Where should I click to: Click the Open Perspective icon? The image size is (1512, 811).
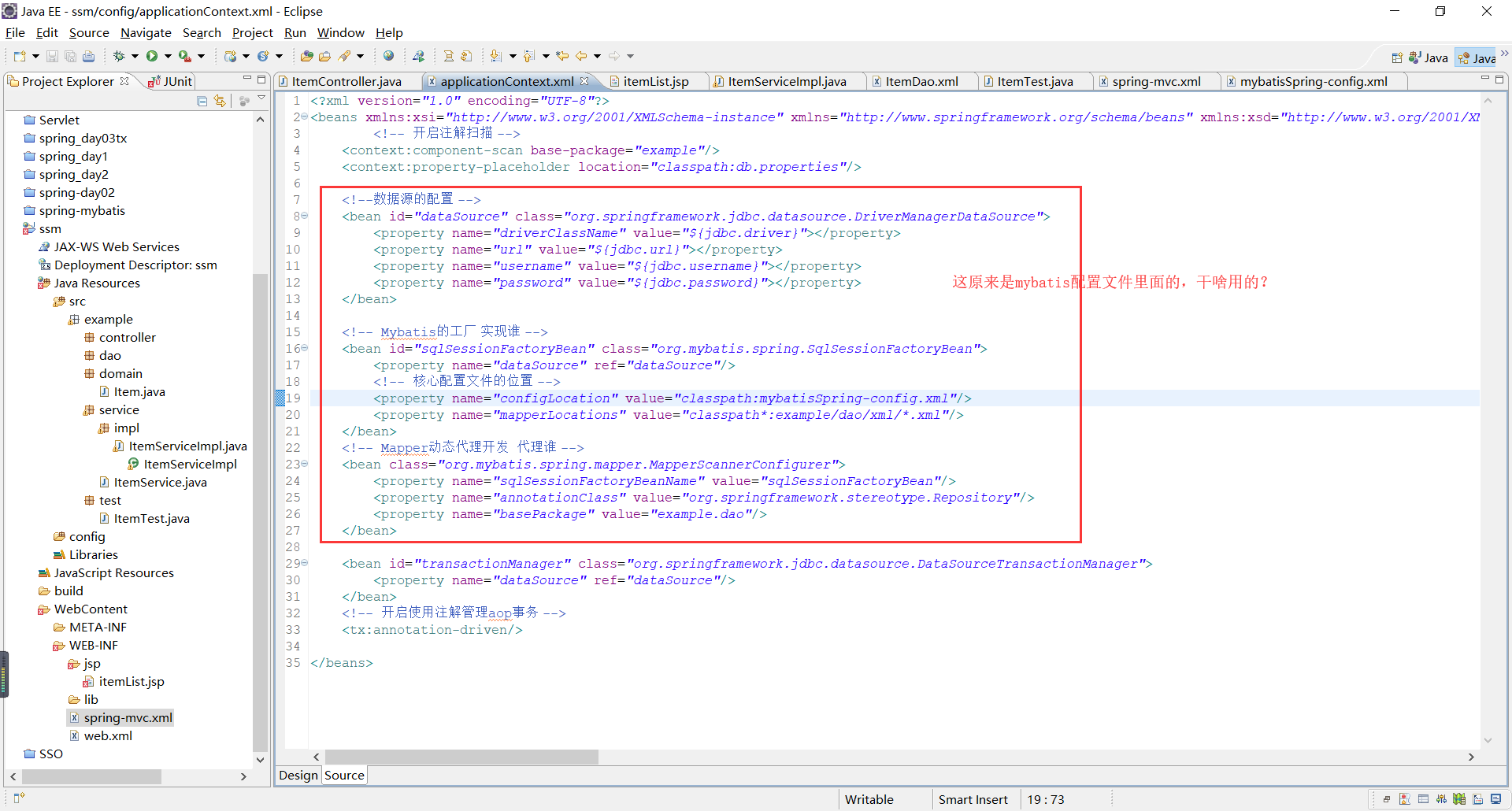[1397, 57]
